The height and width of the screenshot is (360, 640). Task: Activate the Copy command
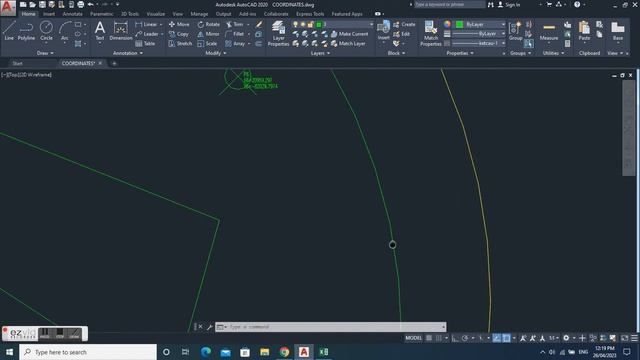point(179,34)
